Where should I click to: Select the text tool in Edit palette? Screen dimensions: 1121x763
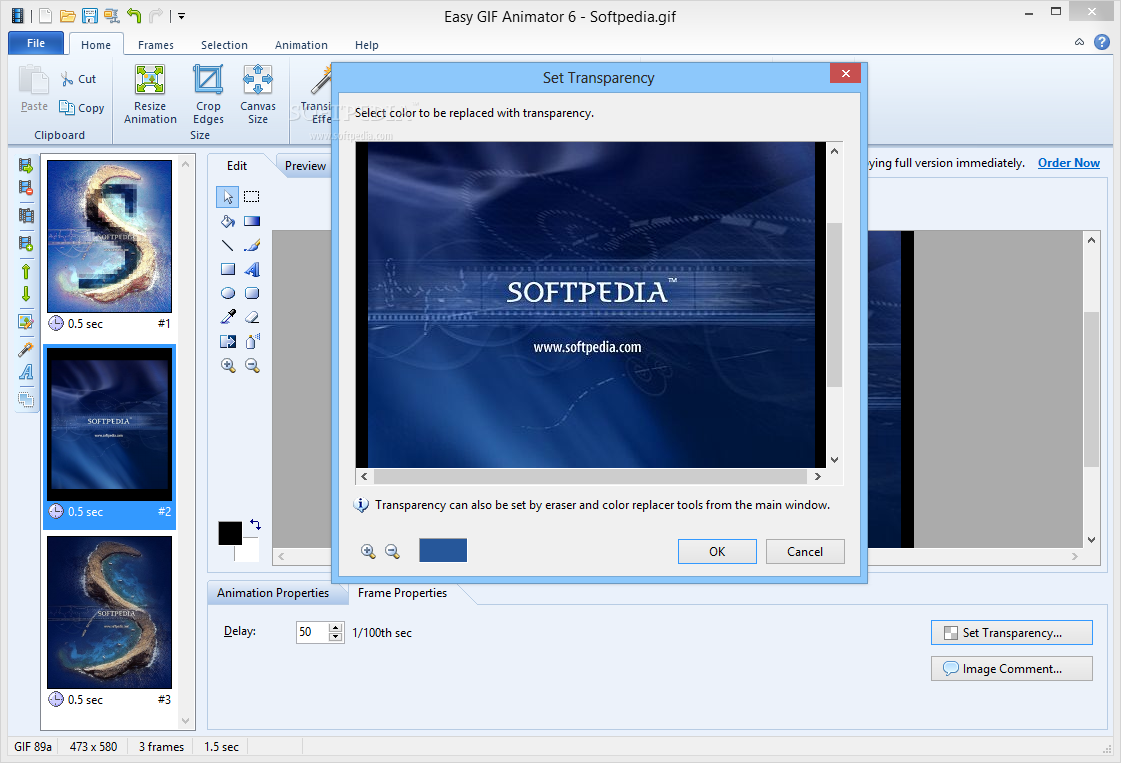(x=252, y=269)
